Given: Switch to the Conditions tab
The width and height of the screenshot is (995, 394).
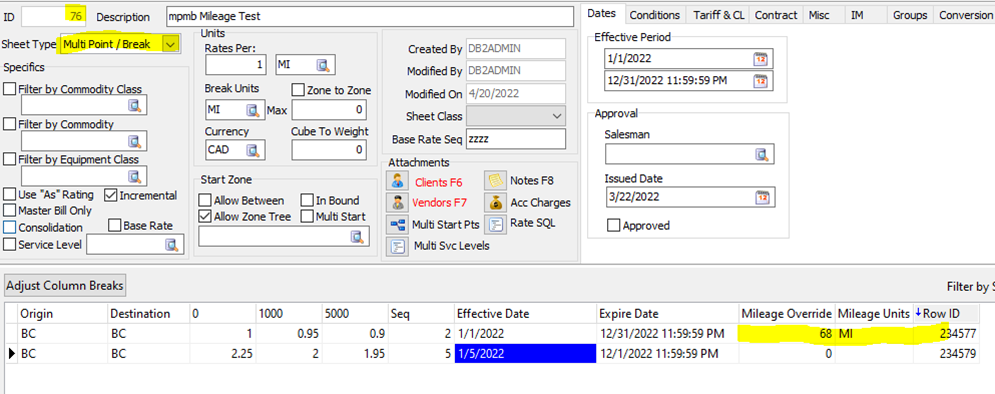Looking at the screenshot, I should pos(655,15).
